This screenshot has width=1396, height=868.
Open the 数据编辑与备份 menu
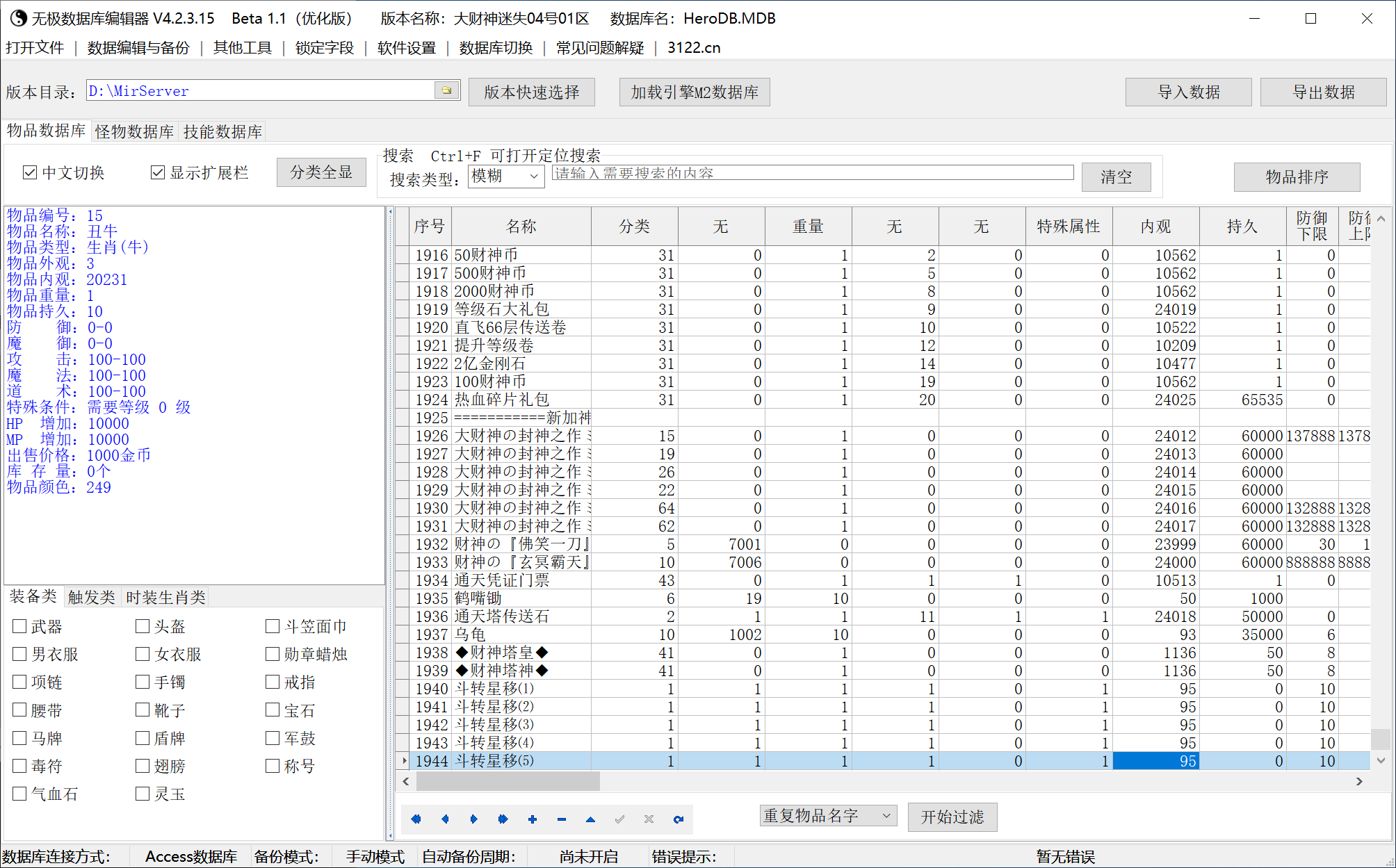(x=138, y=48)
